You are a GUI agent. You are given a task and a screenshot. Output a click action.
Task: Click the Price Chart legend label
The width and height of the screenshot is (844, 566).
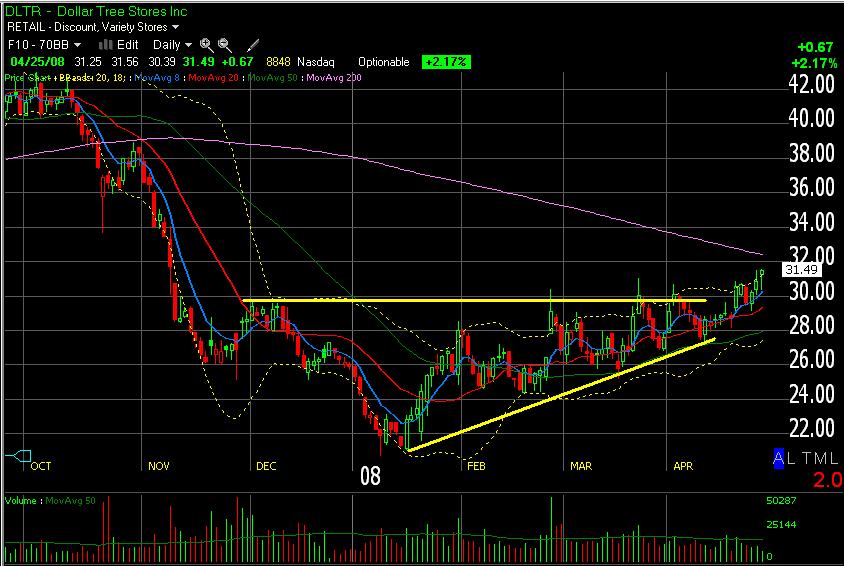click(27, 77)
